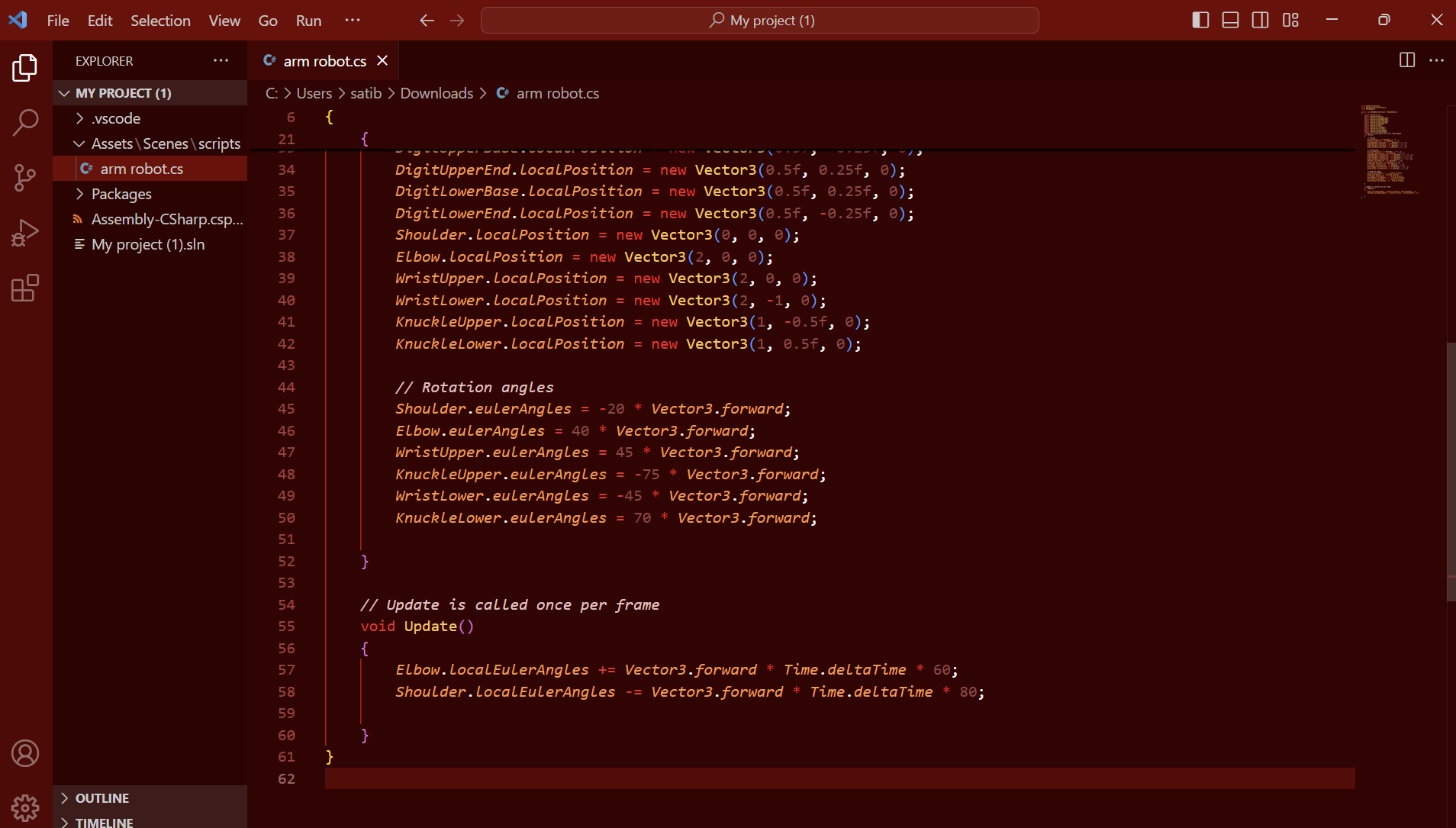Expand the Packages folder

(150, 194)
